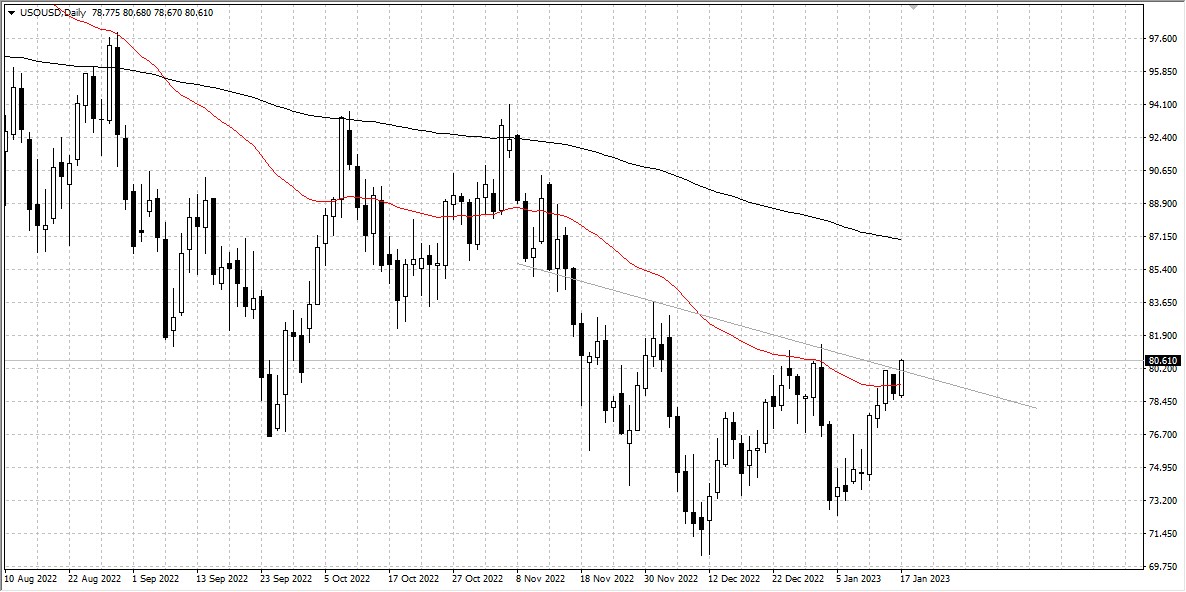Select the most recent candlestick at the right edge
This screenshot has width=1186, height=592.
point(901,380)
